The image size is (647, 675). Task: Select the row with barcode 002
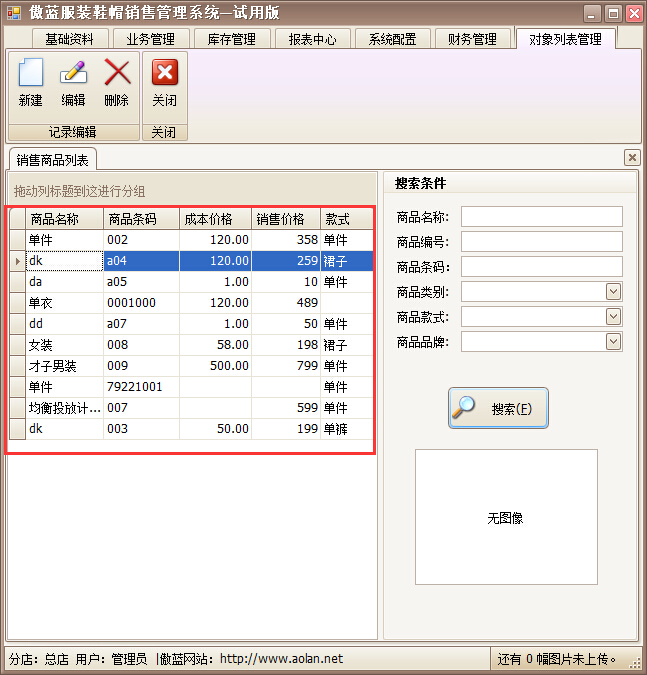tap(191, 240)
